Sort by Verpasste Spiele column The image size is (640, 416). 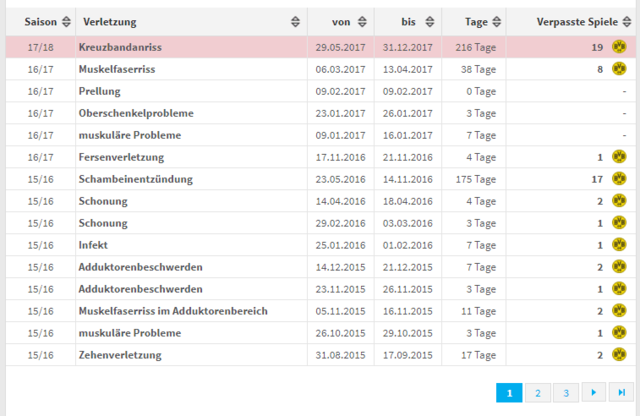pos(627,22)
